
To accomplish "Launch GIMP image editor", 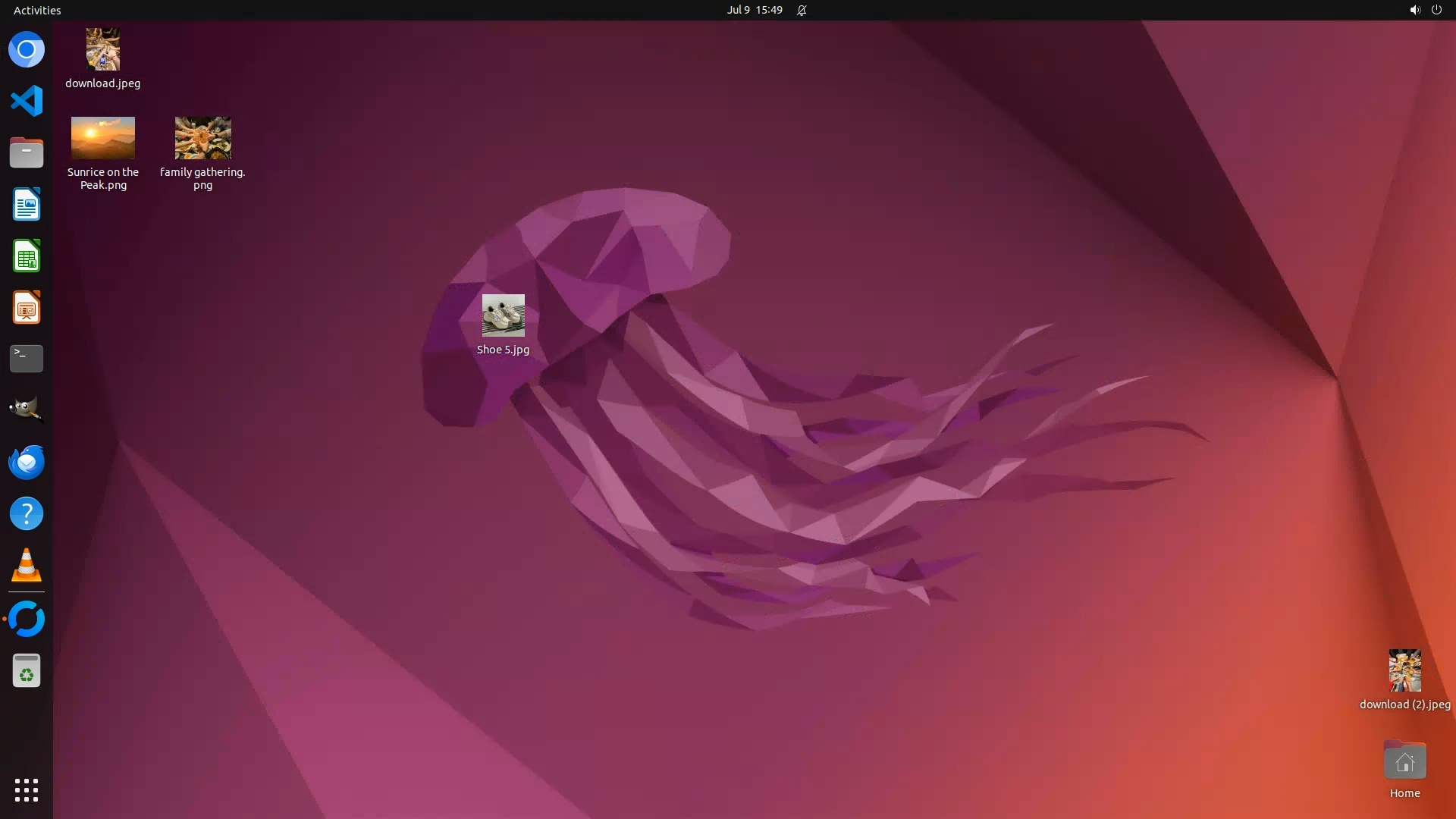I will [27, 410].
